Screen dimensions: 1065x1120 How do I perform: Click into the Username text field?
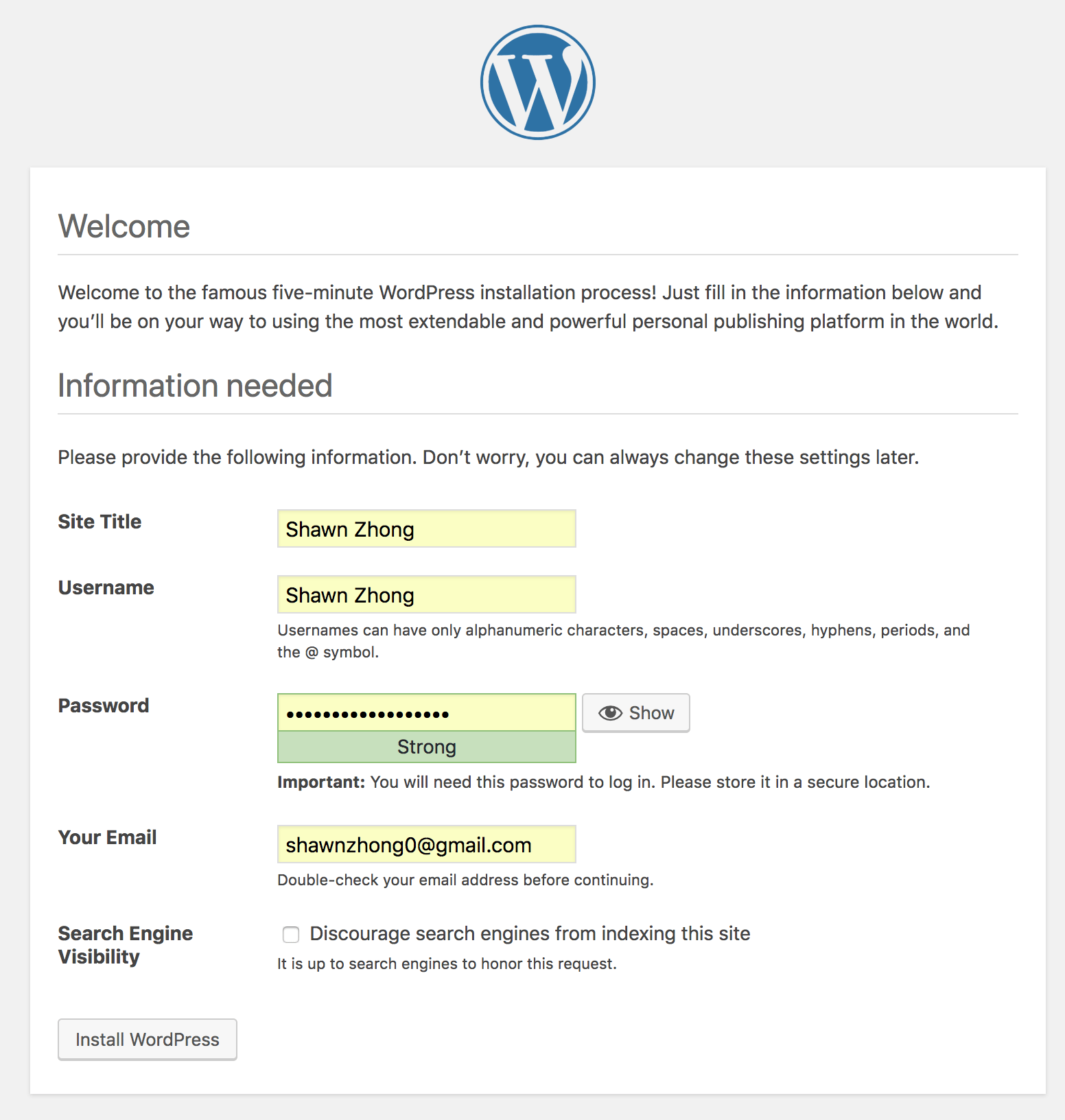426,595
